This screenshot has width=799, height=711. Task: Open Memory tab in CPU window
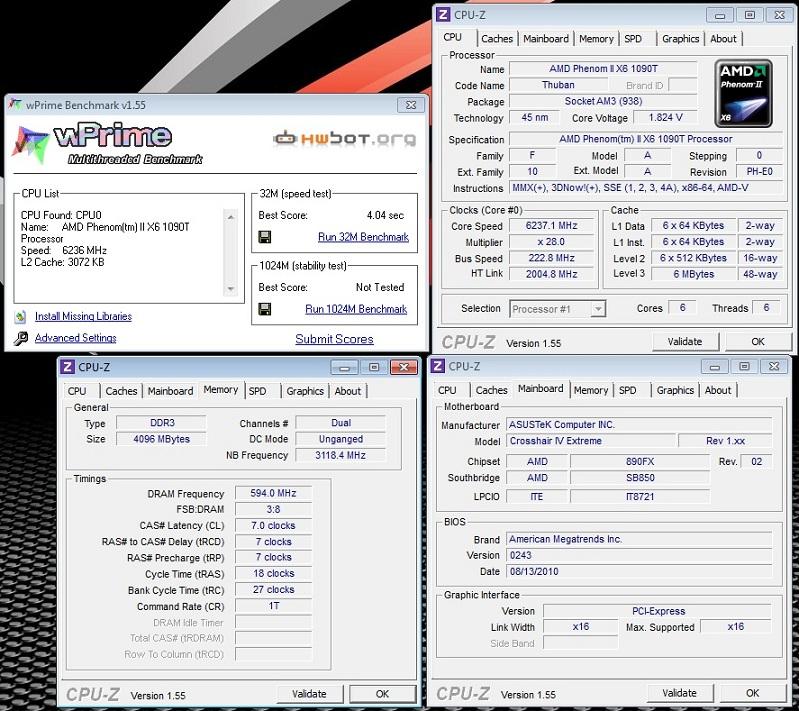pyautogui.click(x=596, y=39)
